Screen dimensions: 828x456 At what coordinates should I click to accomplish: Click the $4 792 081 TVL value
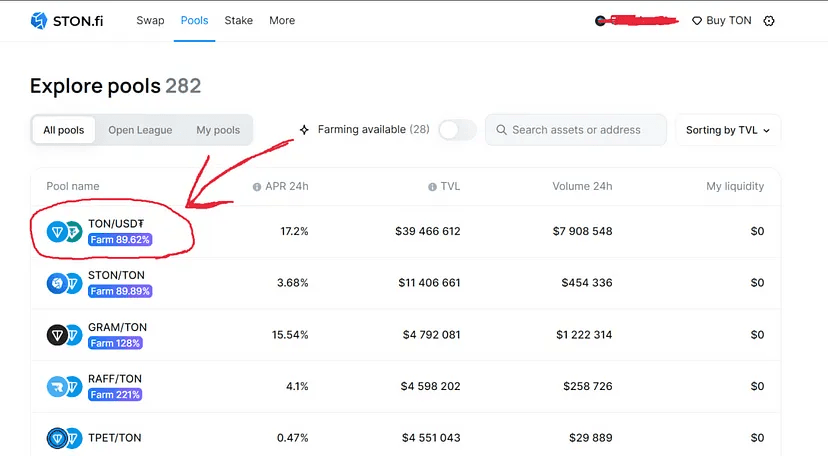(431, 335)
